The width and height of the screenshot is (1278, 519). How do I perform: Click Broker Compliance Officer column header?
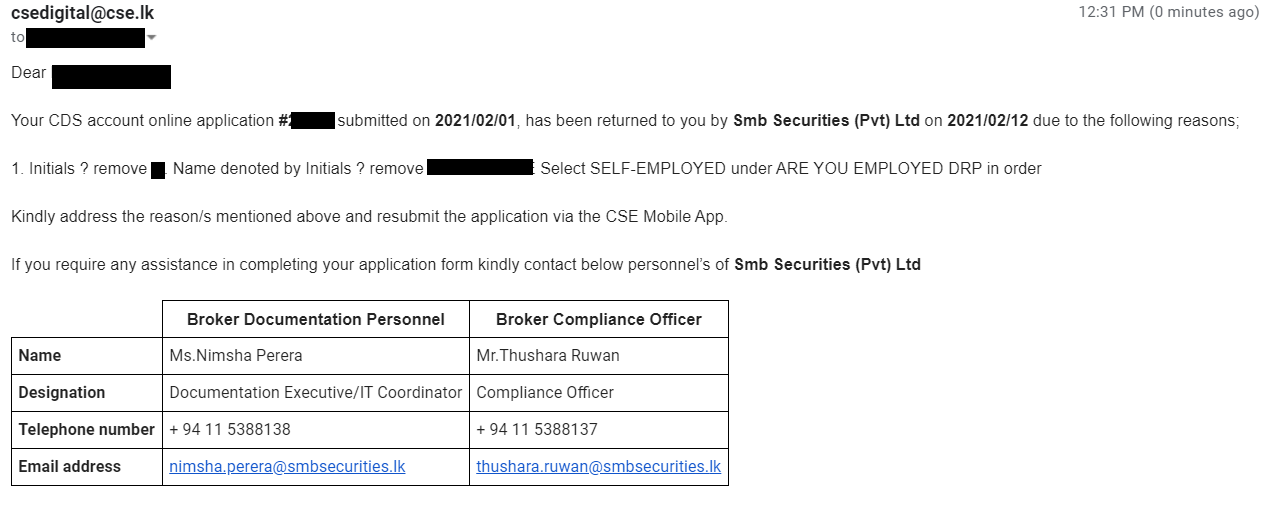tap(599, 319)
